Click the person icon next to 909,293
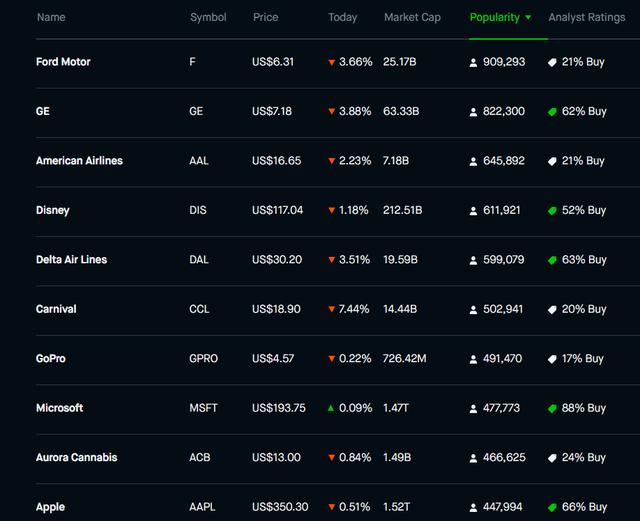The image size is (640, 521). 473,62
